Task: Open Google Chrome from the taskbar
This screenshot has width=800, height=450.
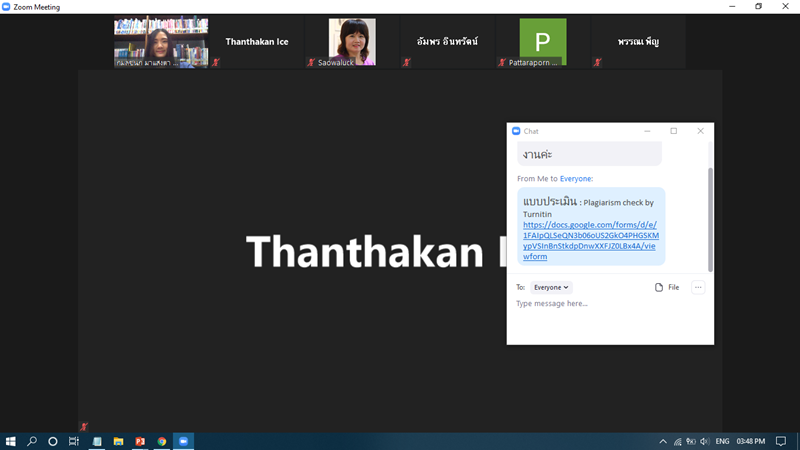Action: click(x=162, y=441)
